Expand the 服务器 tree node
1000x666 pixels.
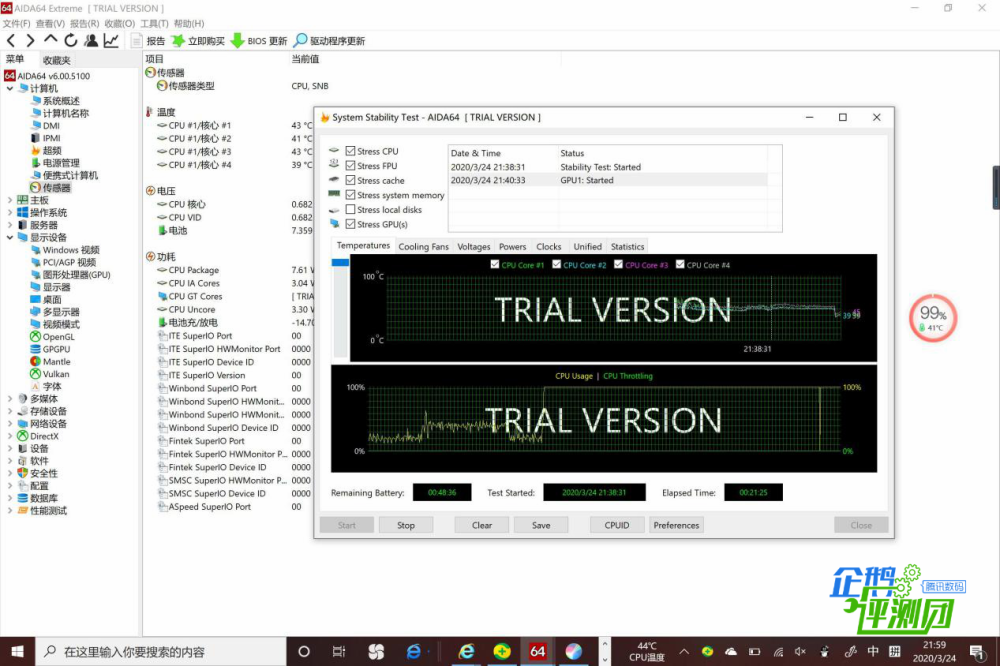point(10,225)
